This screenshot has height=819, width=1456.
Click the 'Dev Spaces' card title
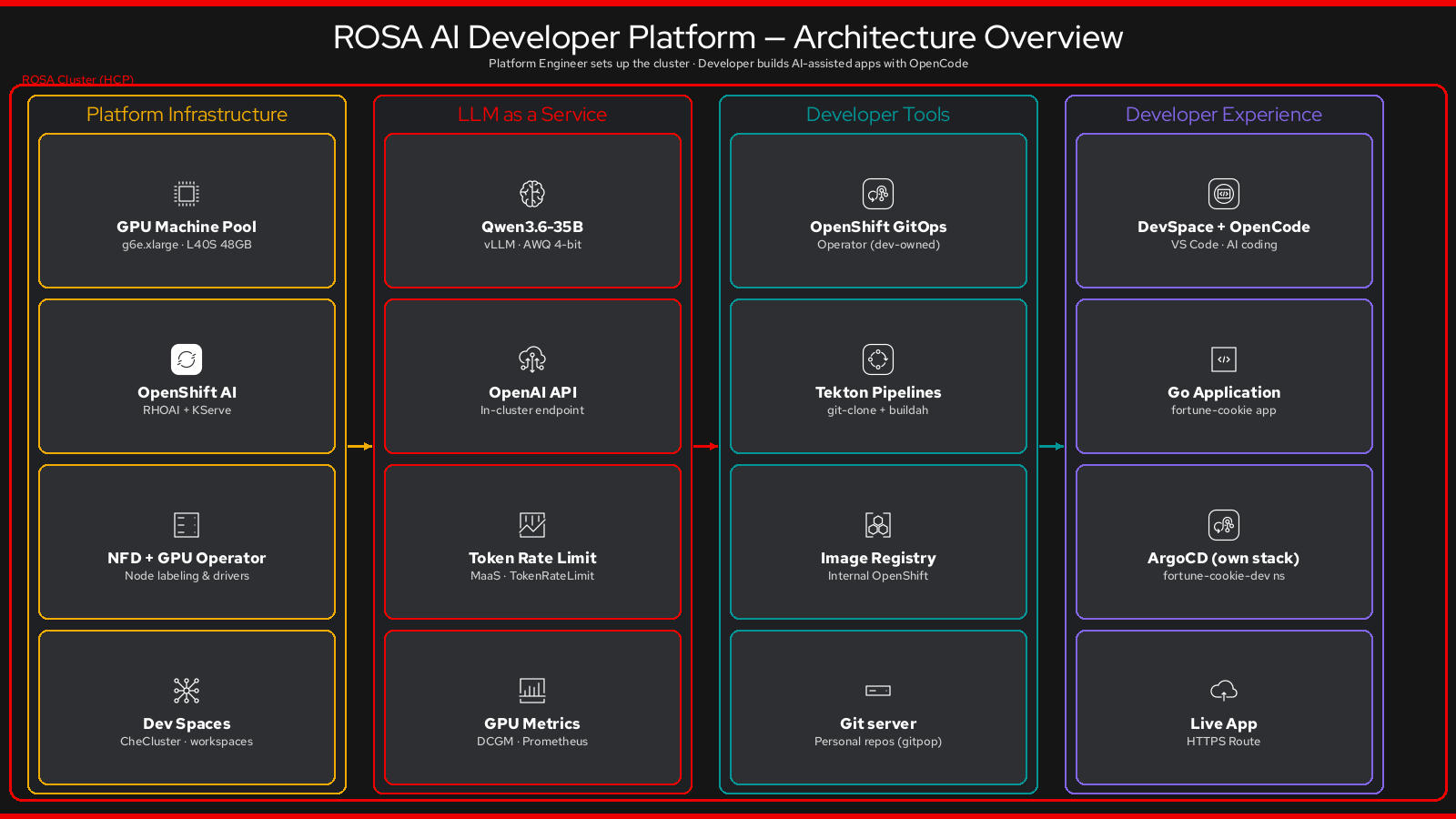coord(187,723)
